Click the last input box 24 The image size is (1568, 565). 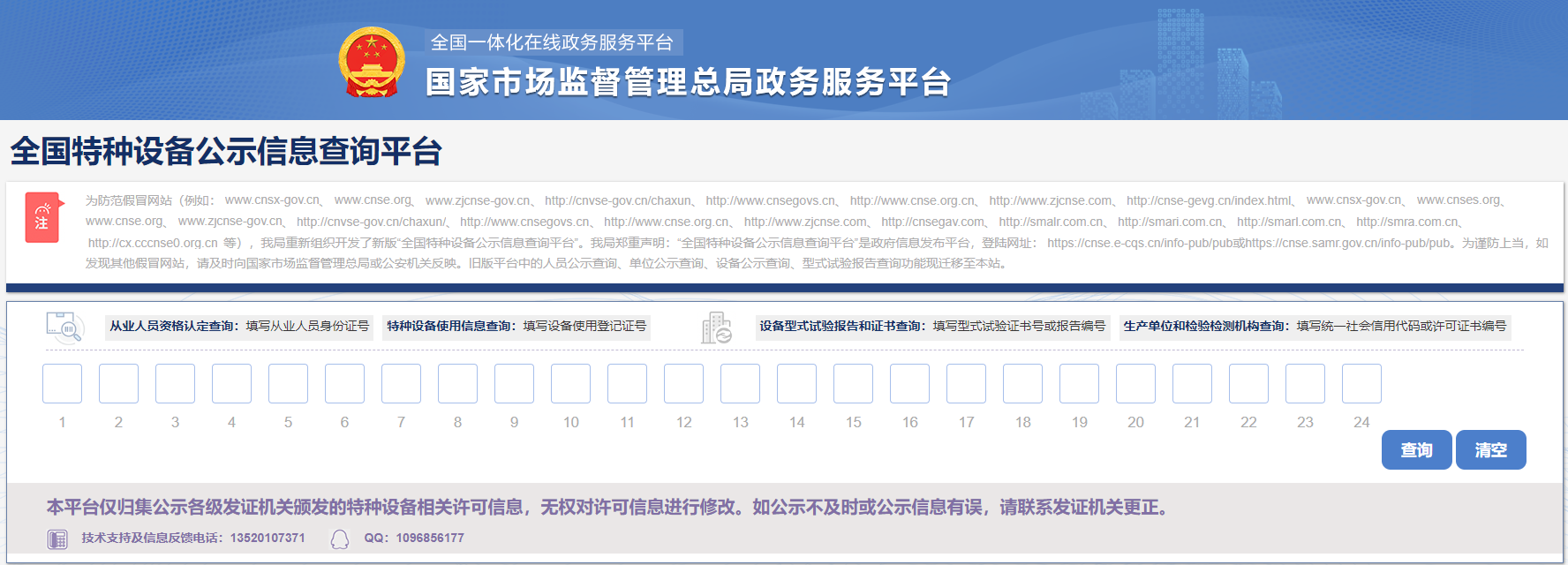click(1361, 384)
